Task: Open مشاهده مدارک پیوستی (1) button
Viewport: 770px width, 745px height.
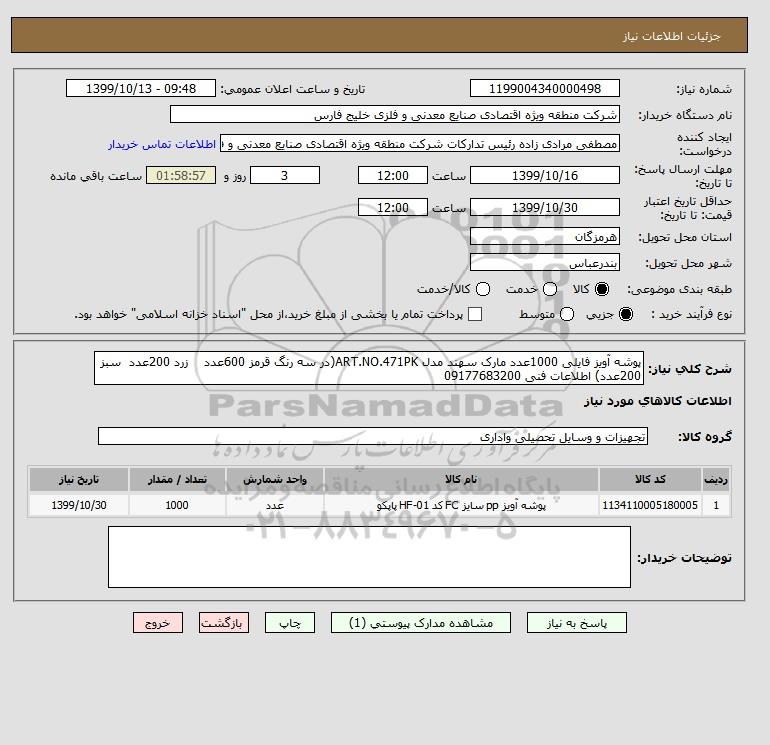Action: click(421, 623)
